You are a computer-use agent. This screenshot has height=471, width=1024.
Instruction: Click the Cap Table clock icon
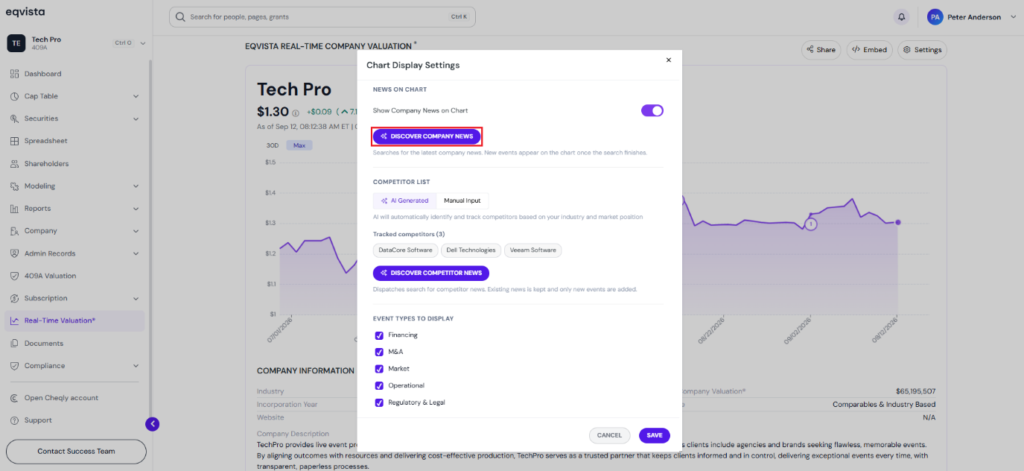tap(14, 96)
